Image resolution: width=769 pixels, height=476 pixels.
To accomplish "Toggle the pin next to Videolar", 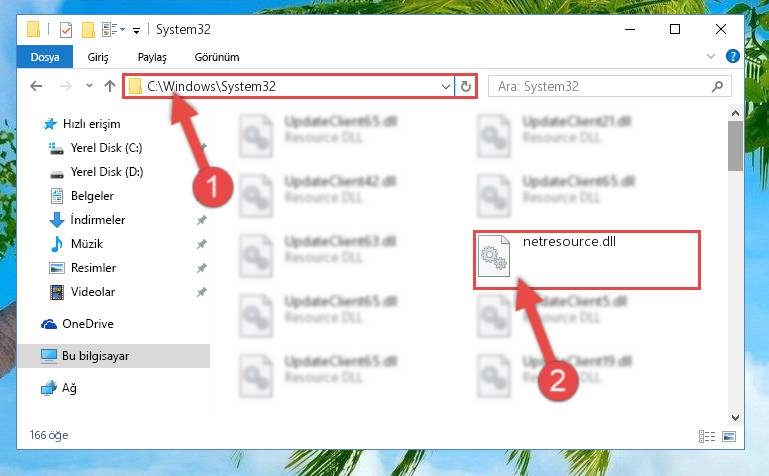I will [x=202, y=292].
